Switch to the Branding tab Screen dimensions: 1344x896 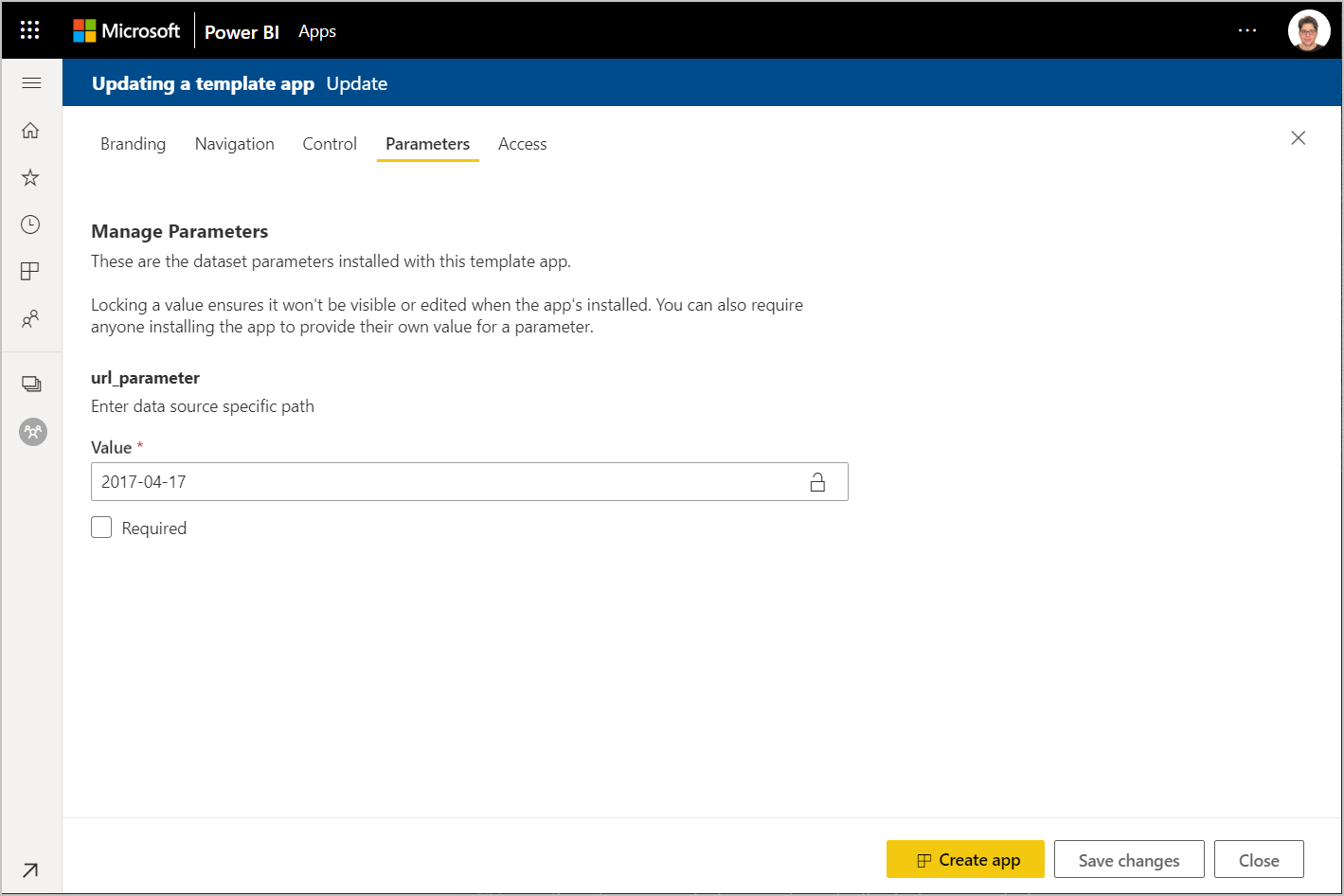133,144
